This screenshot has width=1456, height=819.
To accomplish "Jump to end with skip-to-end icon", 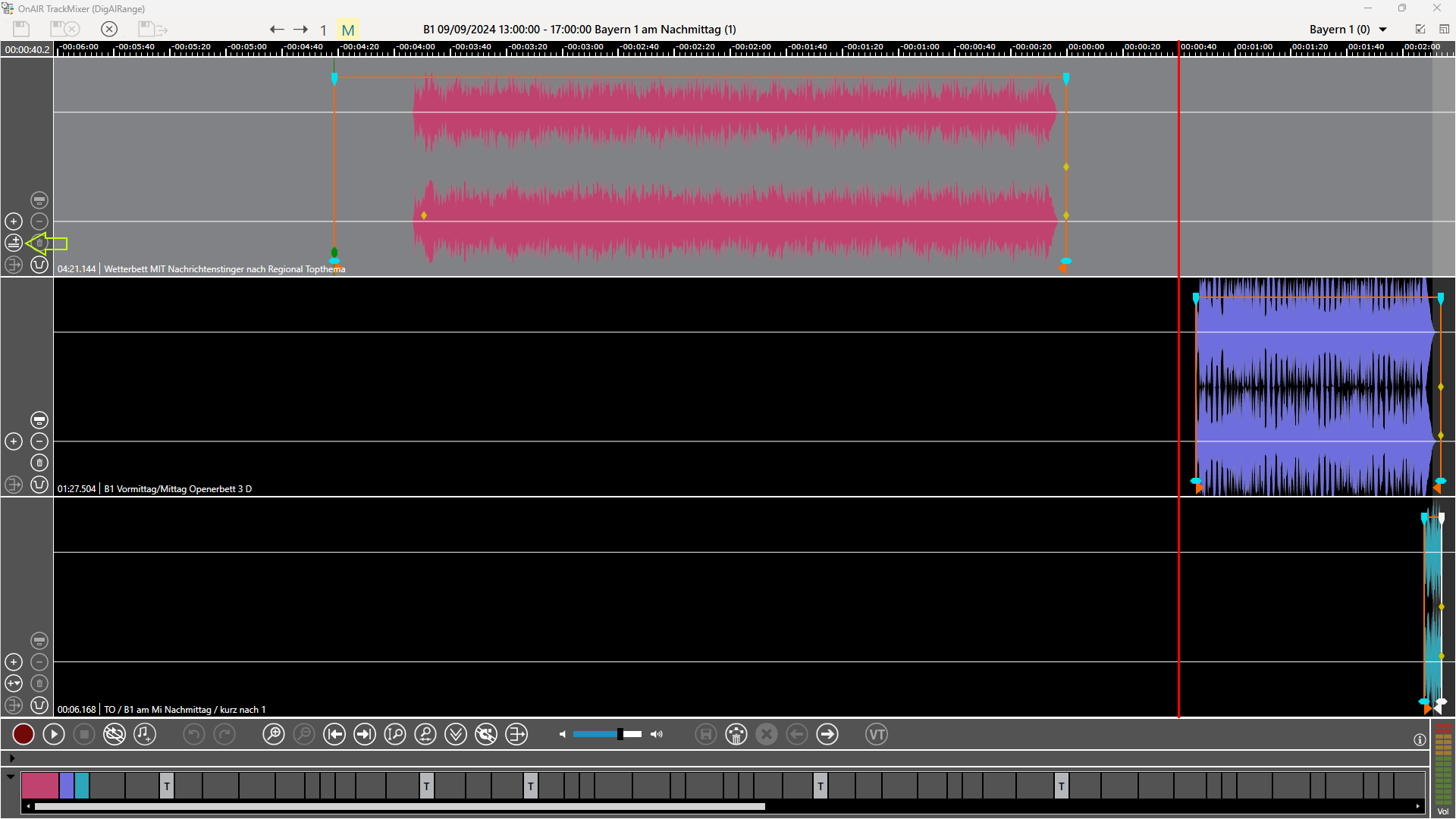I will [365, 734].
